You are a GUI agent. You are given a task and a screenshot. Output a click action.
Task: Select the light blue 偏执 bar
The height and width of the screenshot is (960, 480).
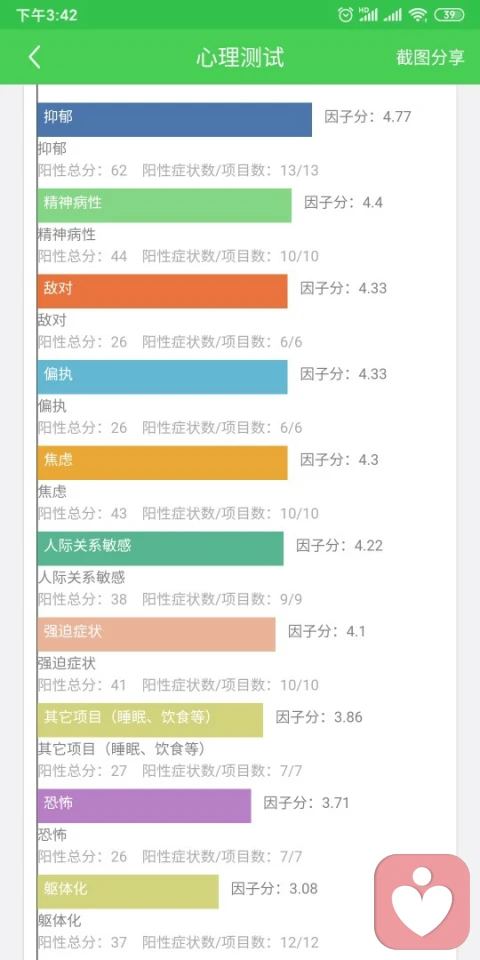[x=162, y=377]
